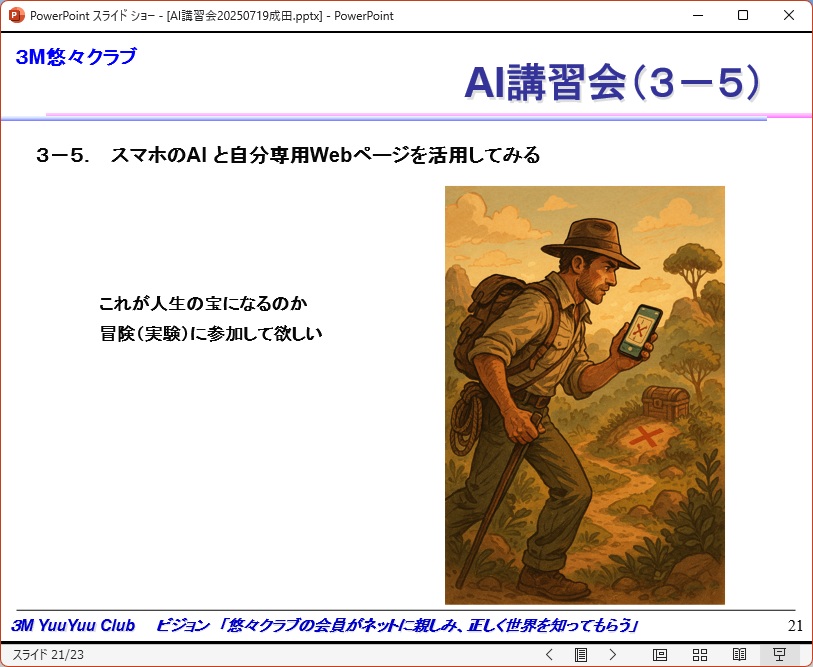Go to the previous slide using status bar arrow
This screenshot has height=667, width=813.
tap(549, 654)
